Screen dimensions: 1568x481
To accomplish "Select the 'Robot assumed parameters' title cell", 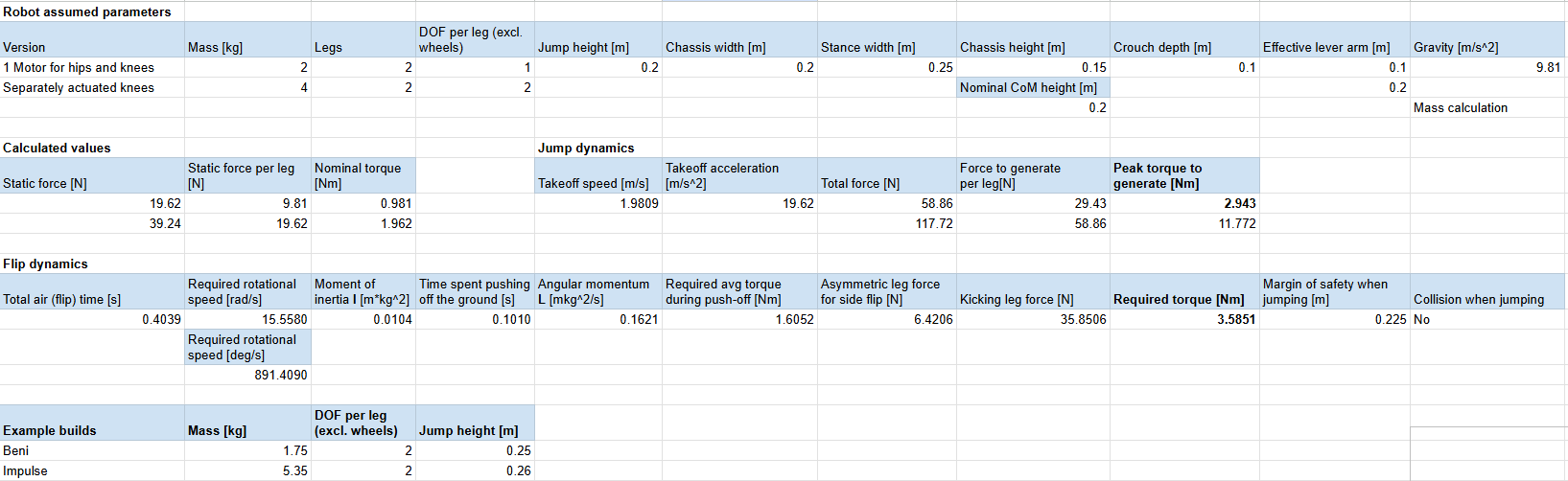I will click(x=92, y=11).
